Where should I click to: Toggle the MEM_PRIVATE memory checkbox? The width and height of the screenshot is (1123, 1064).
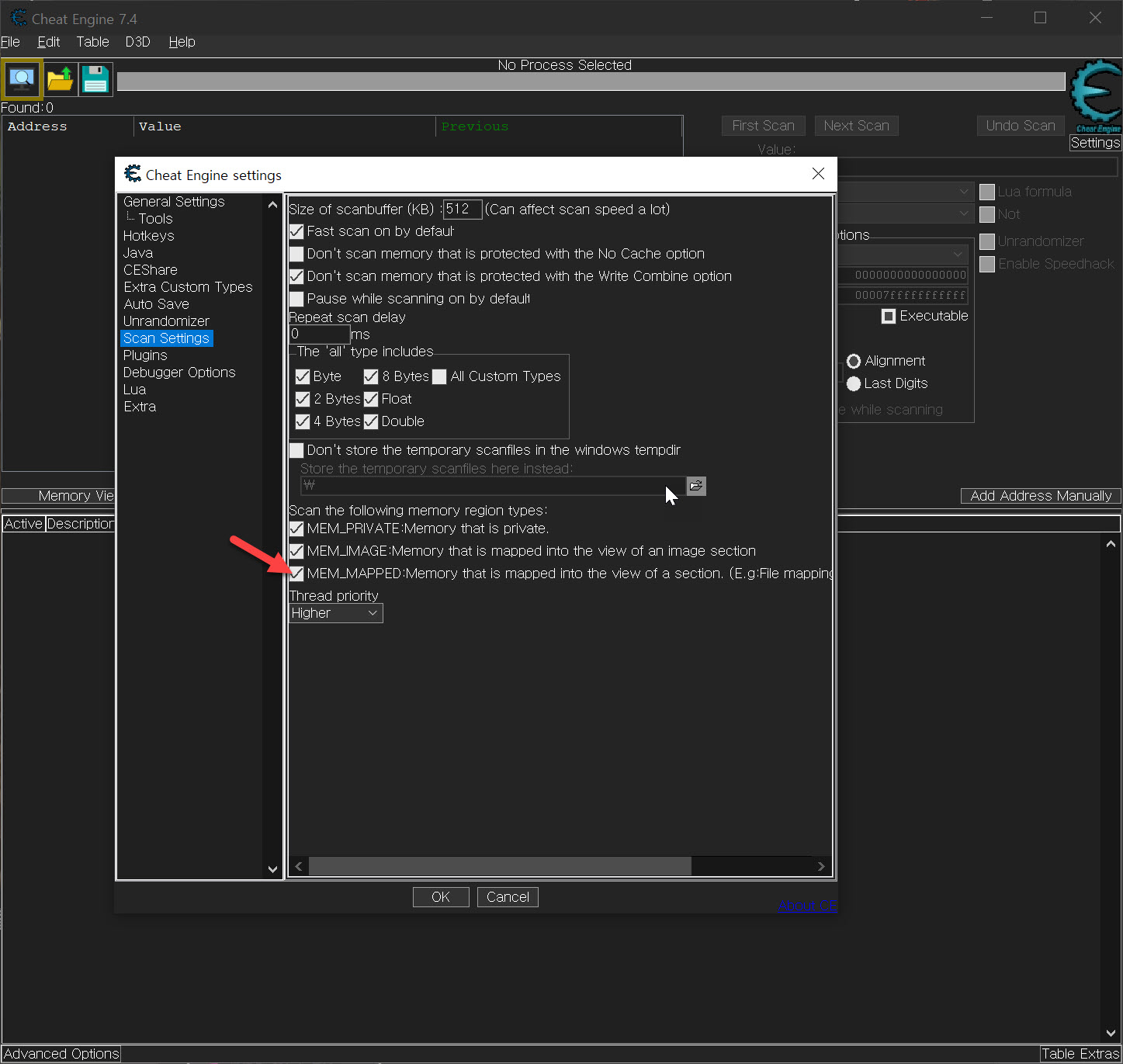click(x=296, y=529)
